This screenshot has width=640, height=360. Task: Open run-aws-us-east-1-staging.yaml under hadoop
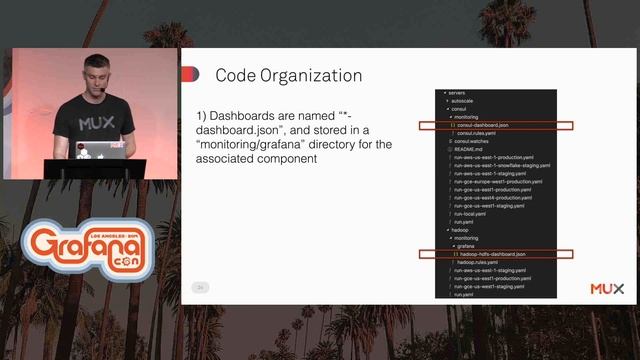point(490,271)
